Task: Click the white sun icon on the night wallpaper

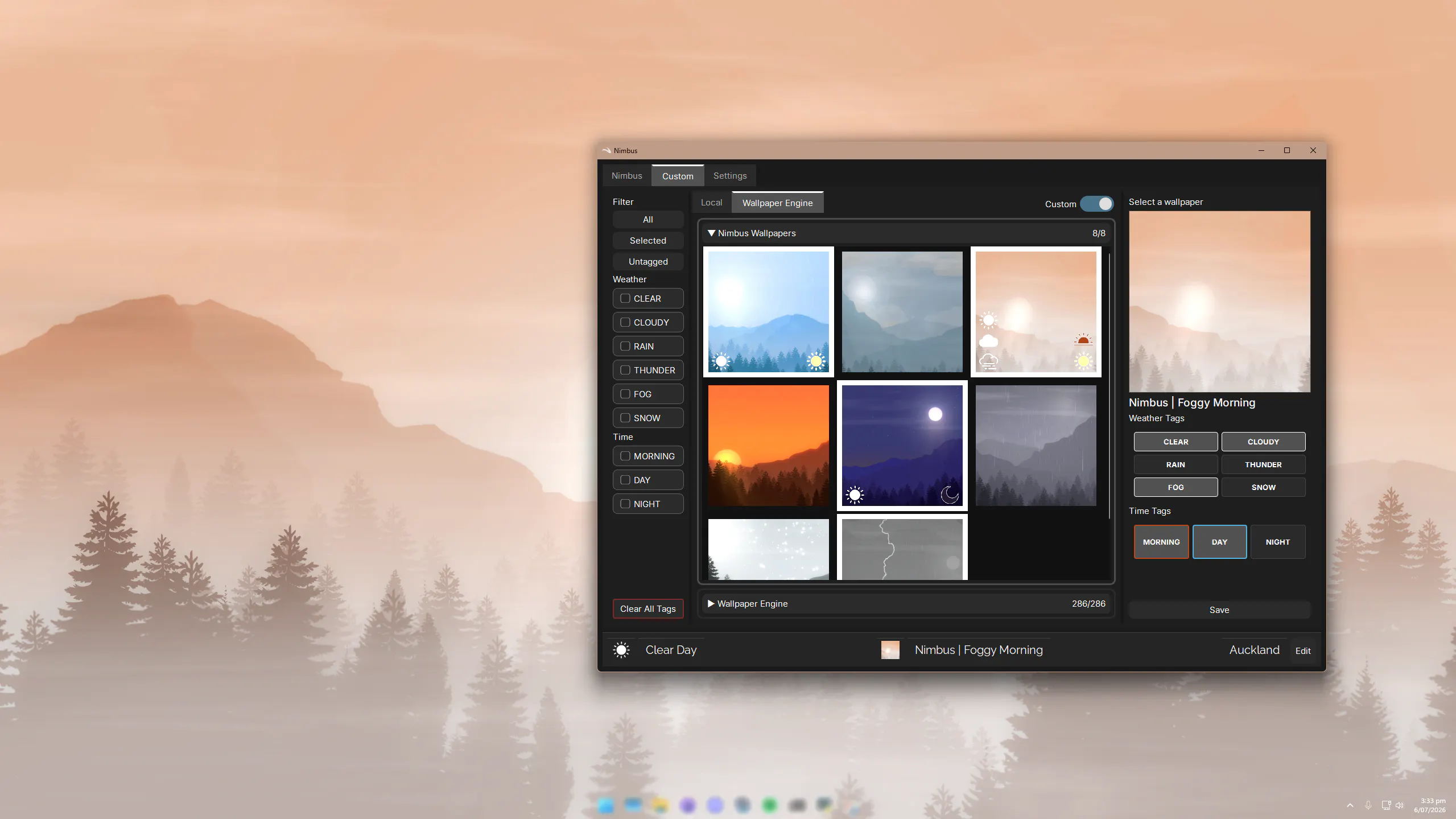Action: click(x=855, y=495)
